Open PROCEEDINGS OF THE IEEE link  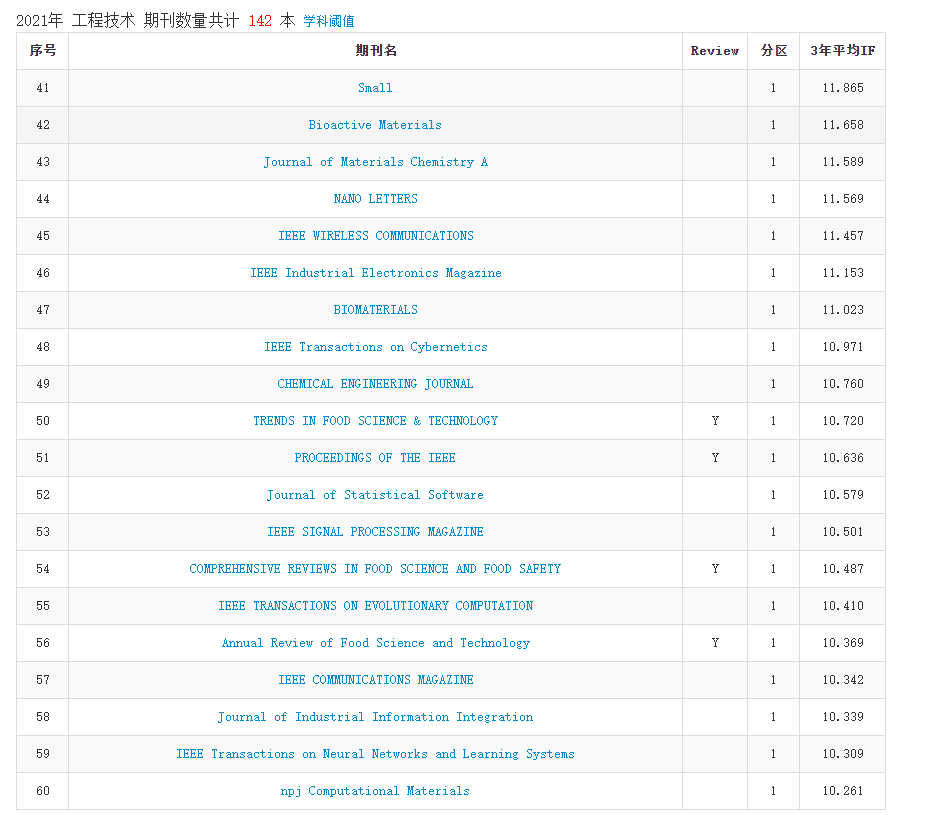(375, 458)
